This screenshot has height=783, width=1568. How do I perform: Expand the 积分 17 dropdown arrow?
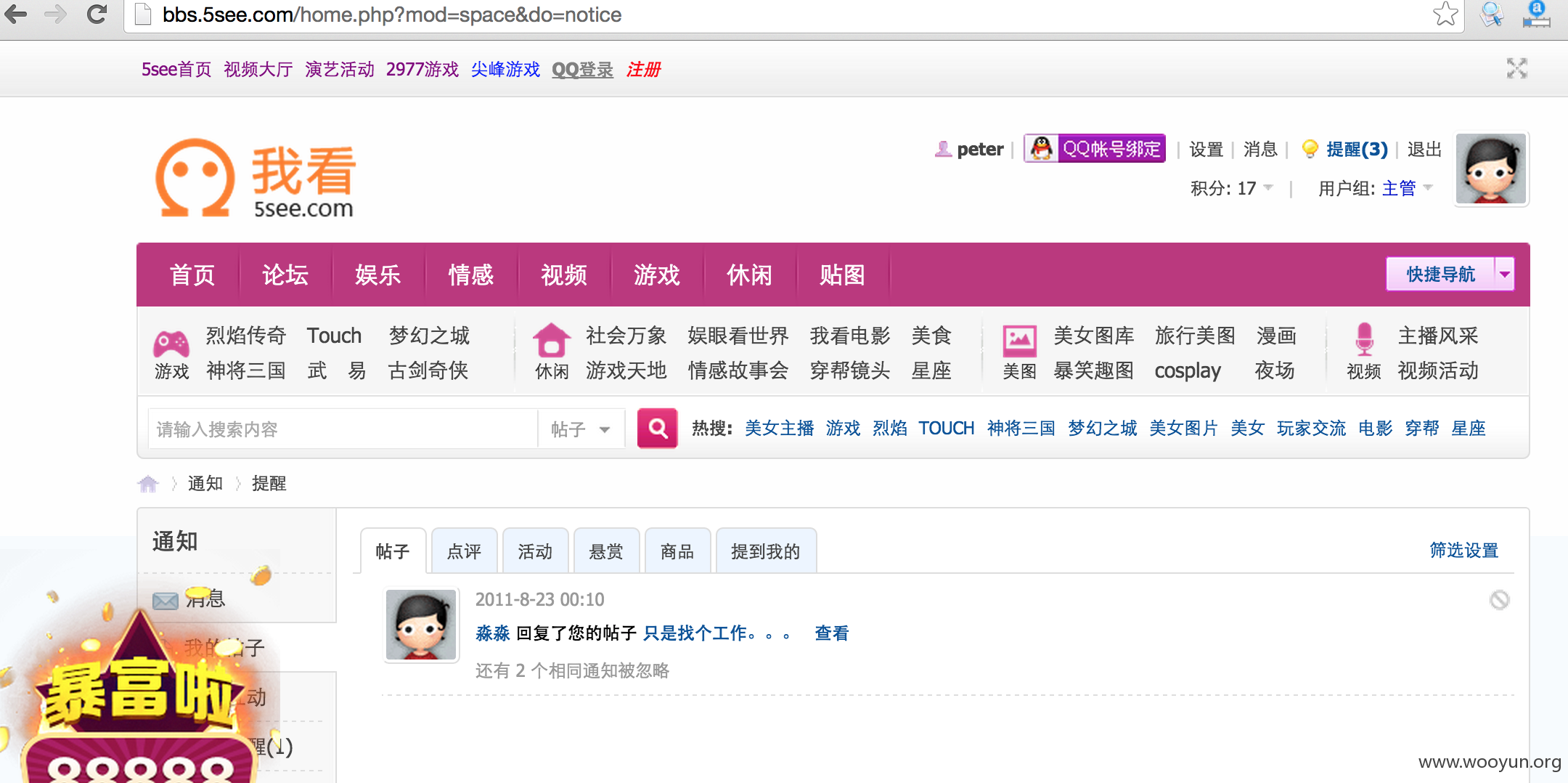tap(1268, 187)
